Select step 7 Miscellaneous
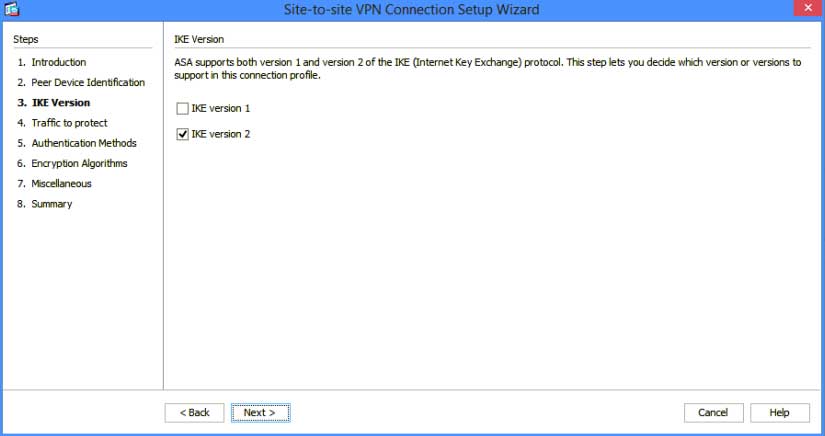Viewport: 825px width, 436px height. [x=54, y=184]
